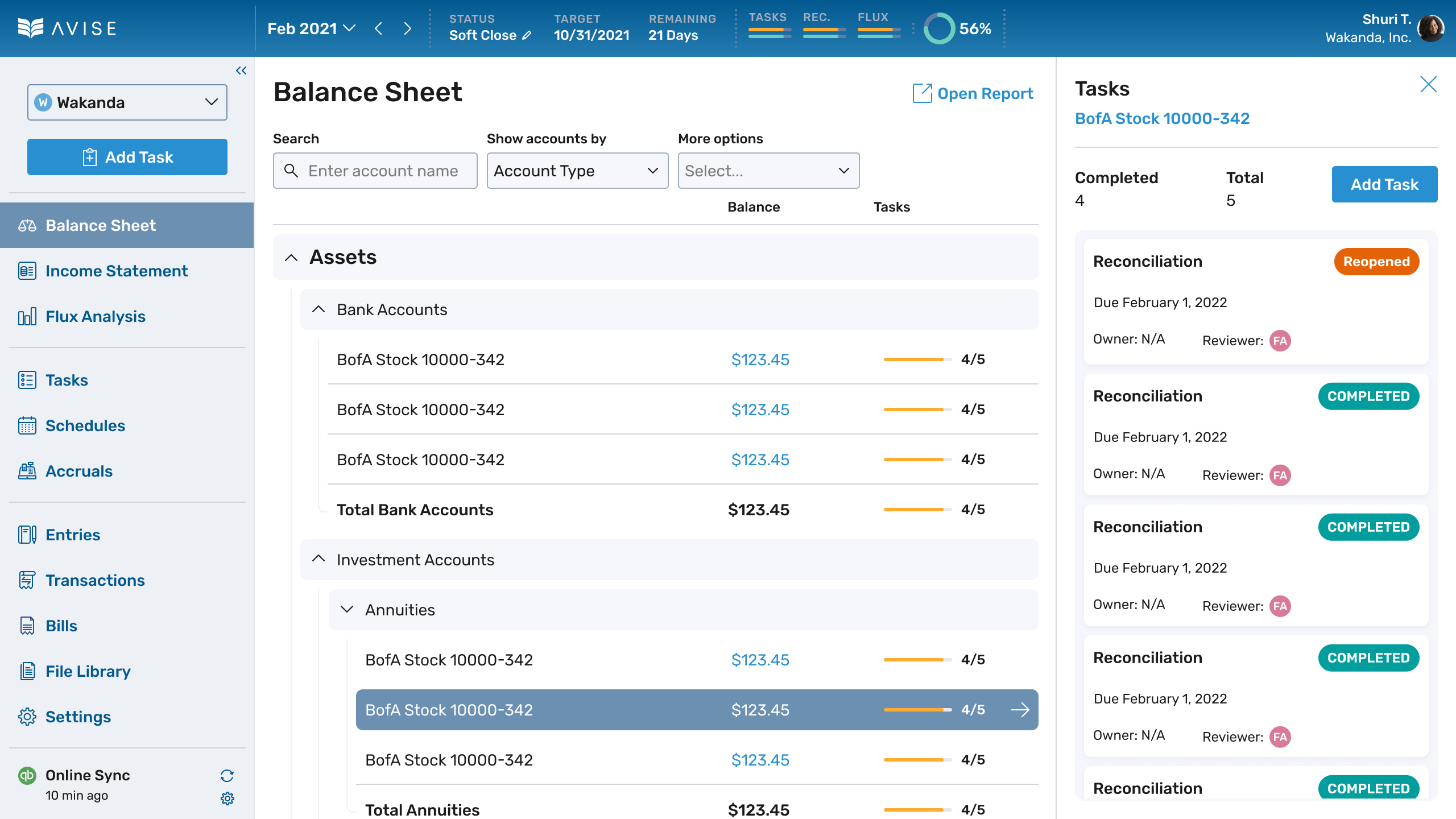Open Online Sync gear settings

click(227, 799)
